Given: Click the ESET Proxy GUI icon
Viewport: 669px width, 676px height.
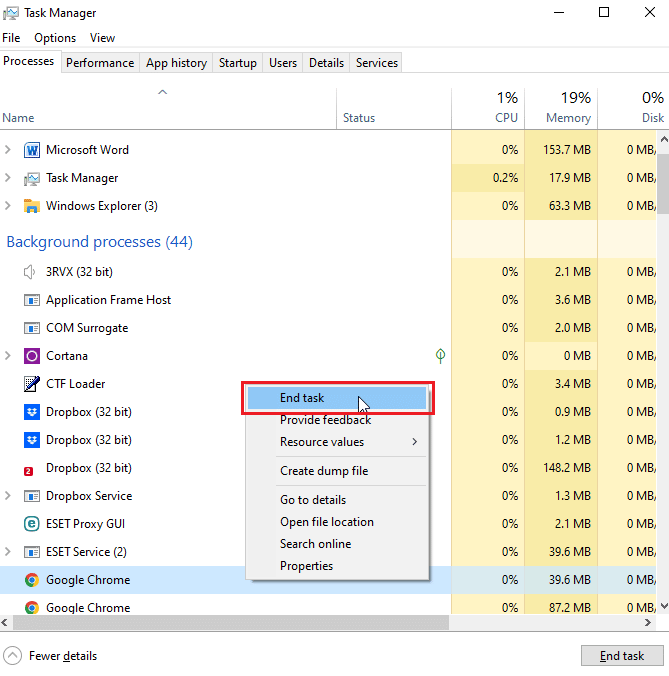Looking at the screenshot, I should 31,524.
